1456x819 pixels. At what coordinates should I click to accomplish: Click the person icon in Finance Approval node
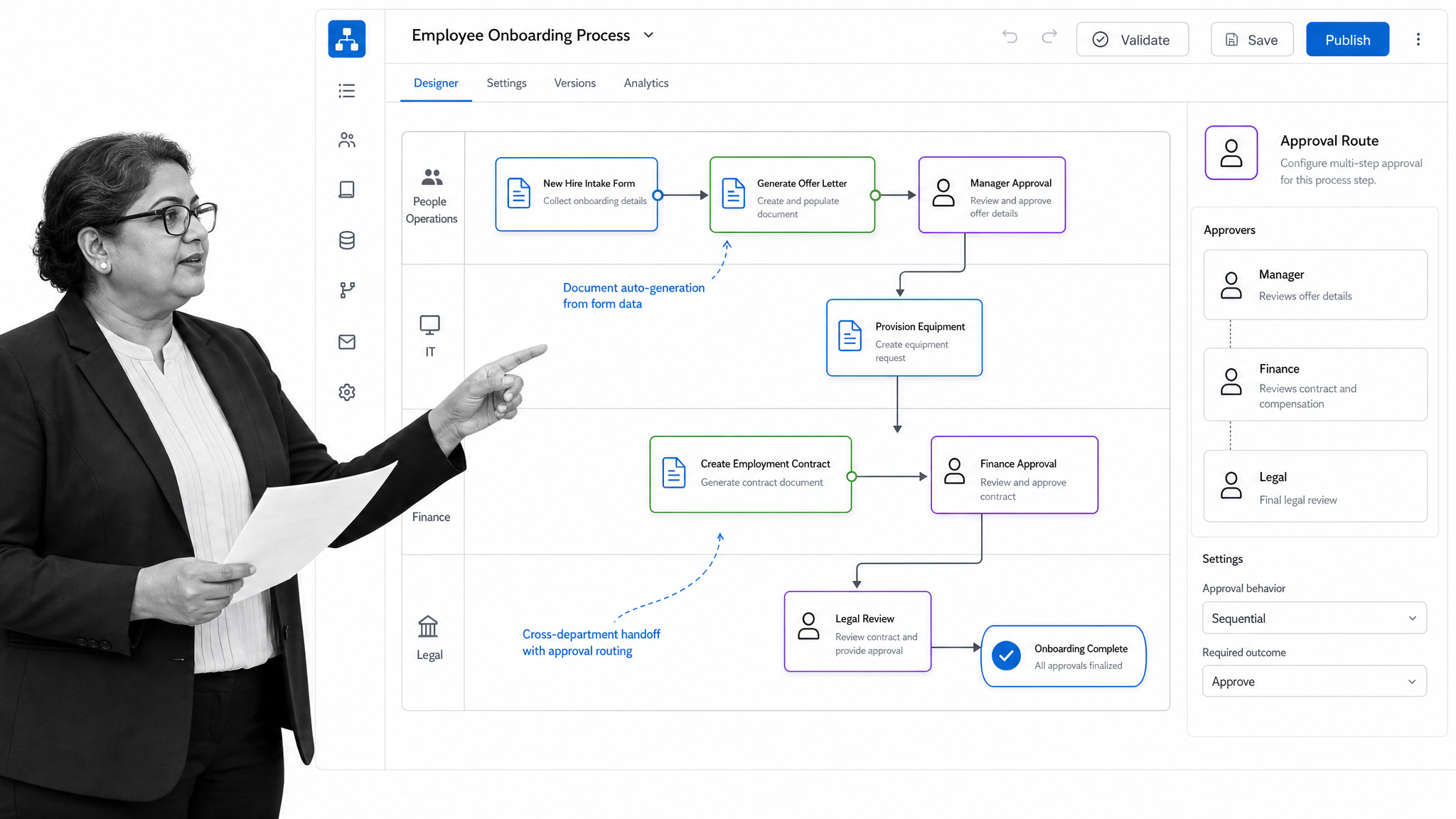pos(955,471)
